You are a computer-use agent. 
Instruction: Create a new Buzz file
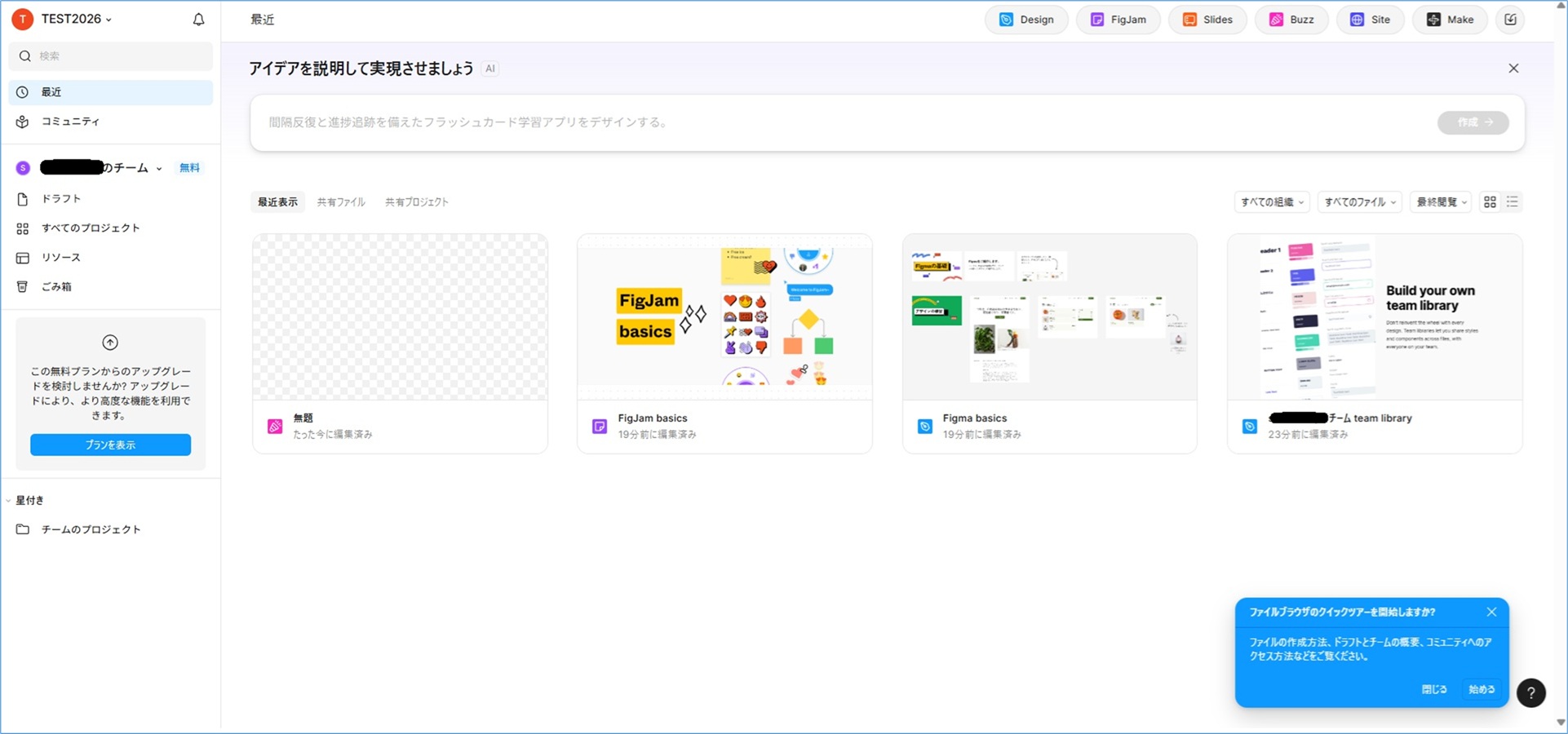1291,20
